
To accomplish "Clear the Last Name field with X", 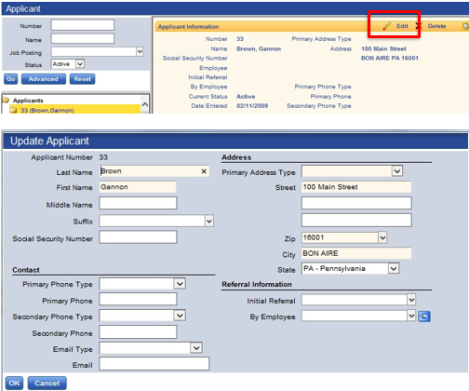I will [204, 171].
